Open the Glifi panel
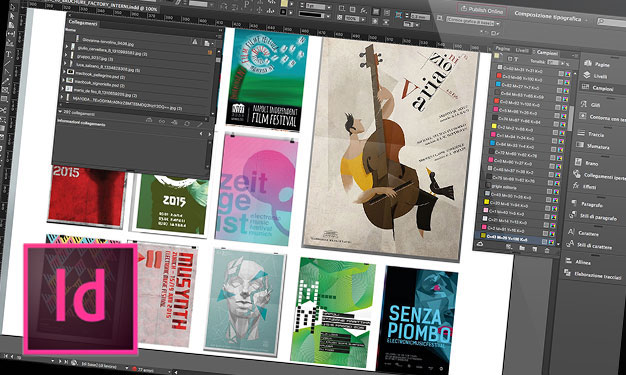The image size is (626, 375). click(x=591, y=105)
